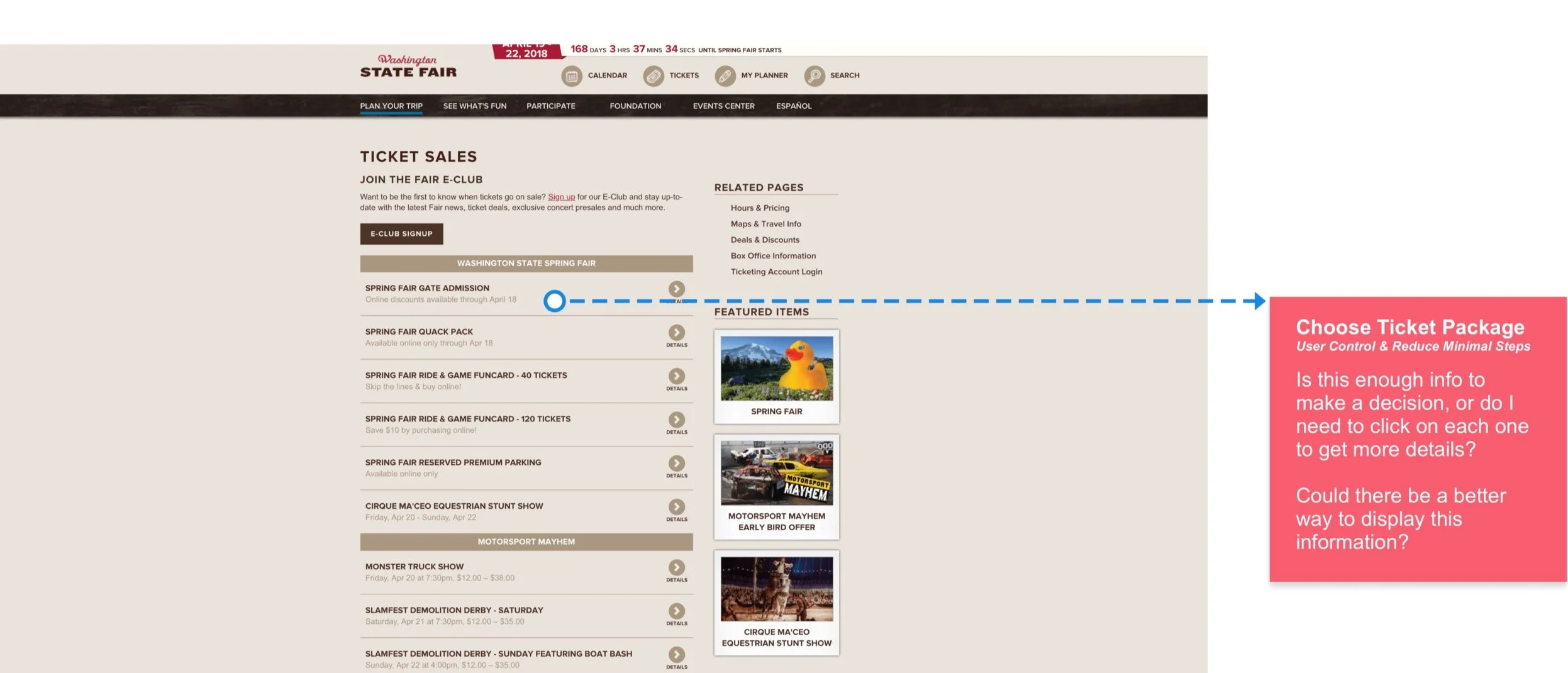Image resolution: width=1568 pixels, height=673 pixels.
Task: Open Cirque Ma'Ceo Equestrian Stunt thumbnail
Action: [777, 589]
